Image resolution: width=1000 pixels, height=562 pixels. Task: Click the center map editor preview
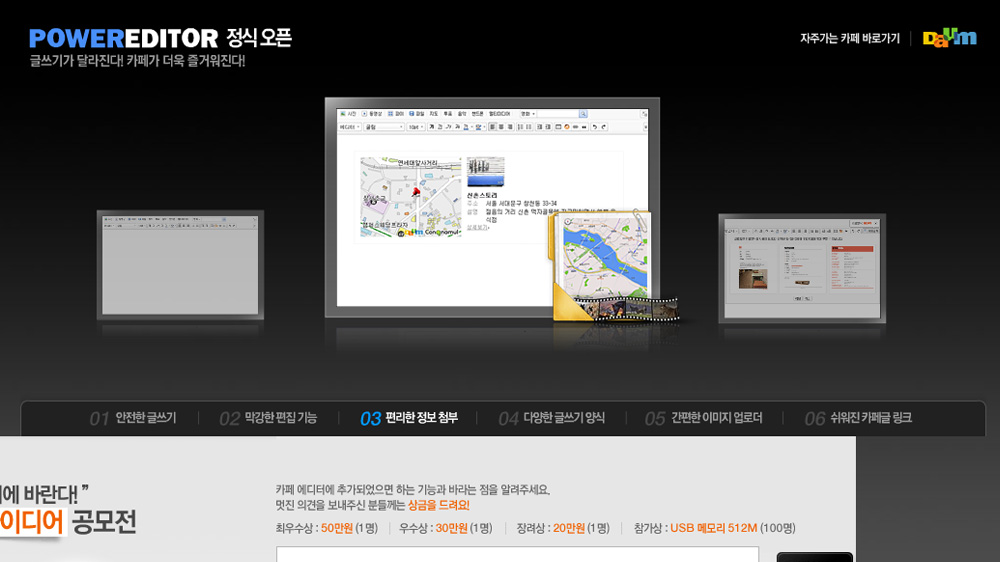pos(492,207)
